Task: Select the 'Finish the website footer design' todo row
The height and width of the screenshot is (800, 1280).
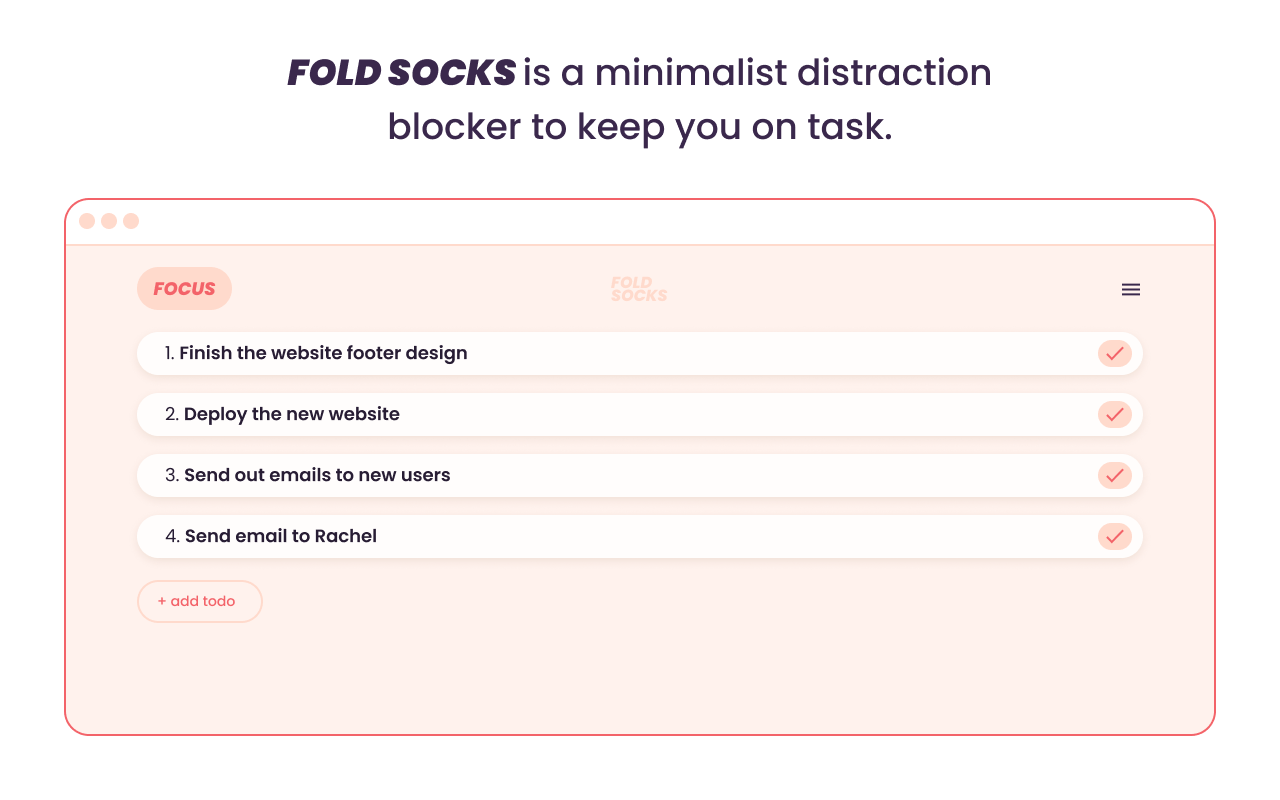Action: point(500,353)
